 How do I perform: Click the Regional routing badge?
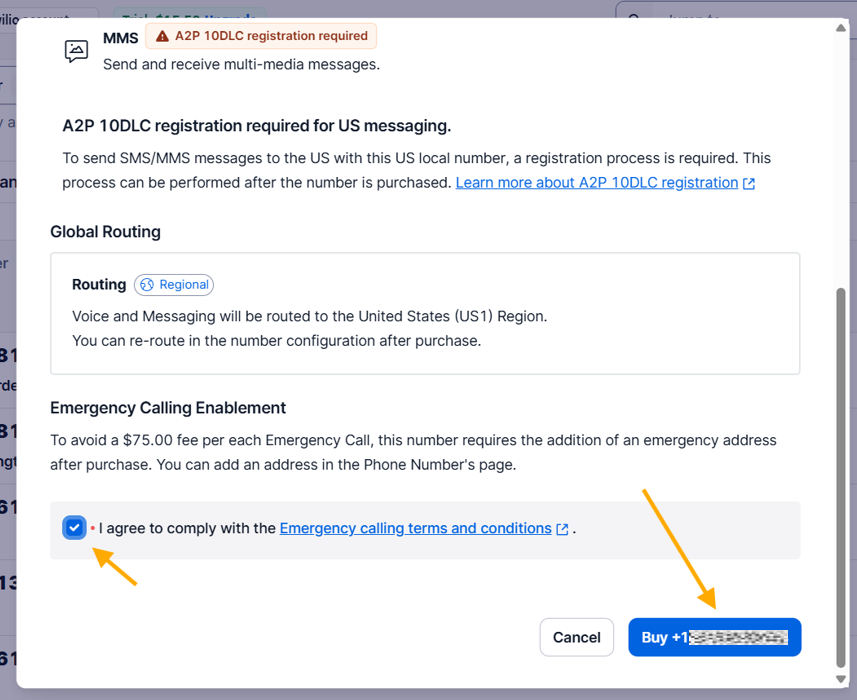[174, 285]
